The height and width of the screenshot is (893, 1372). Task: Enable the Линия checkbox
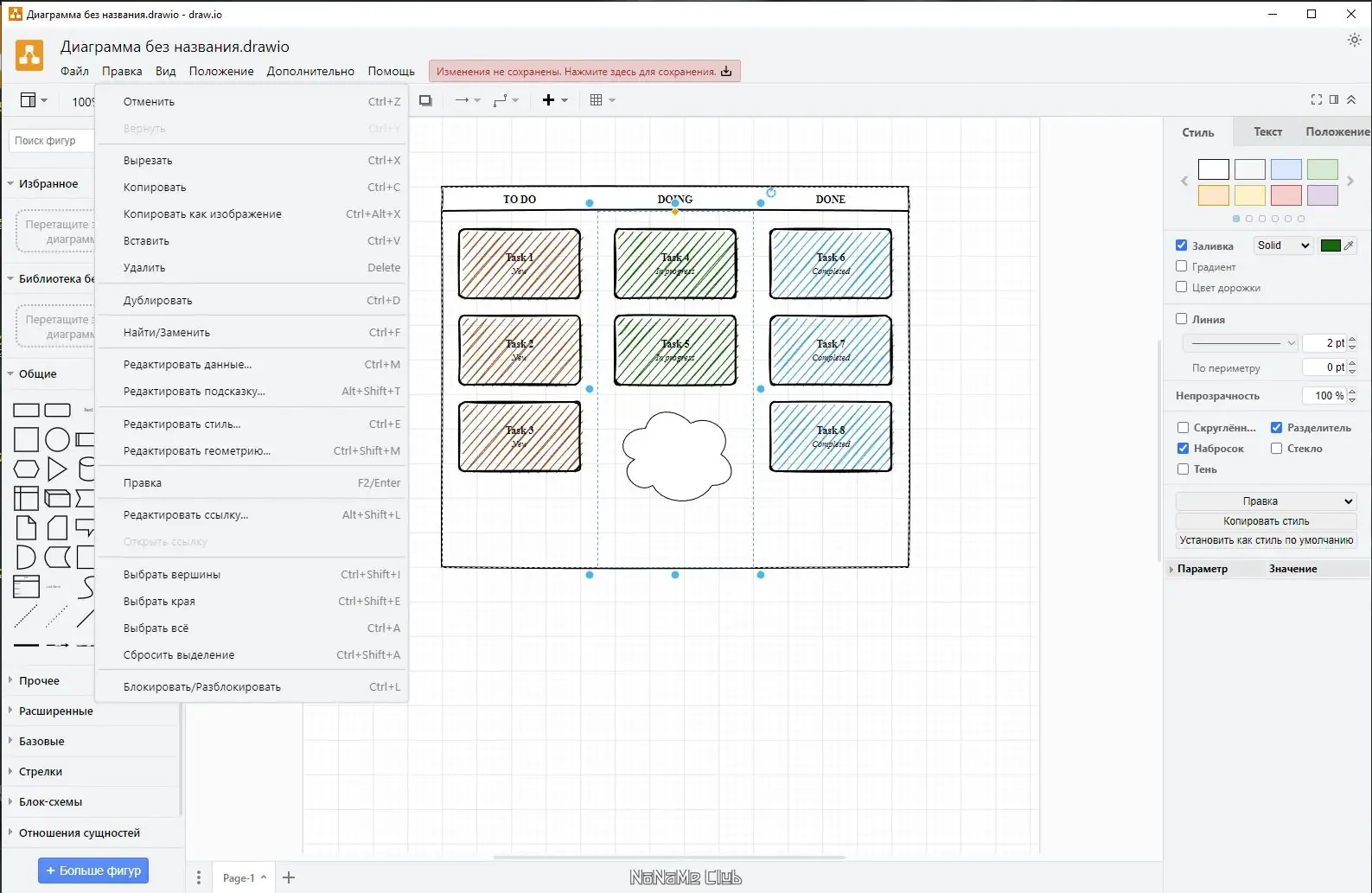pyautogui.click(x=1181, y=319)
